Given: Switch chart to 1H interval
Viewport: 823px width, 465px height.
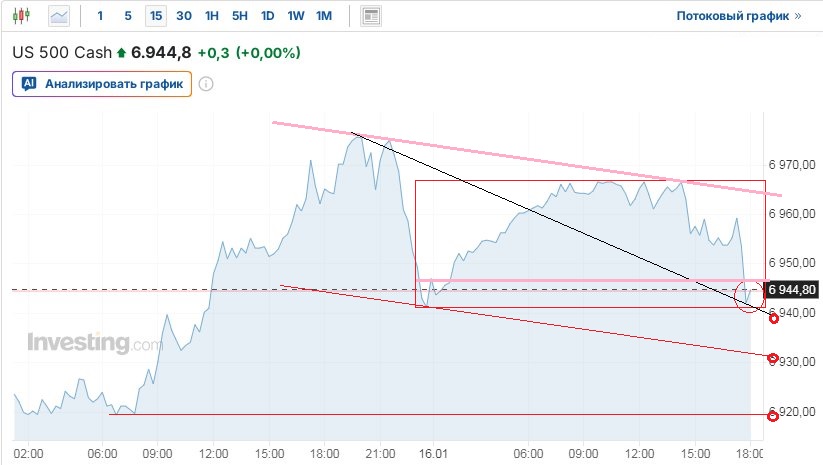Looking at the screenshot, I should tap(212, 16).
